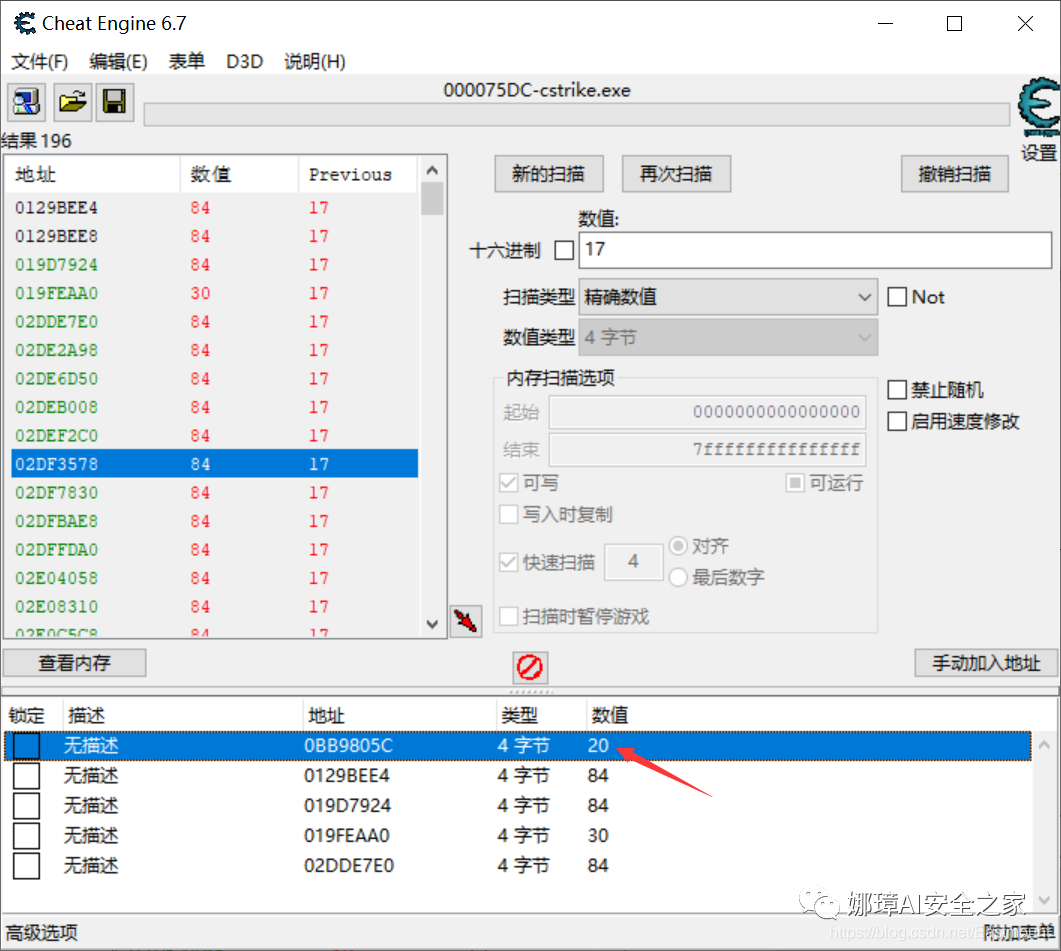Click the 查看内存 button
1061x951 pixels.
74,663
